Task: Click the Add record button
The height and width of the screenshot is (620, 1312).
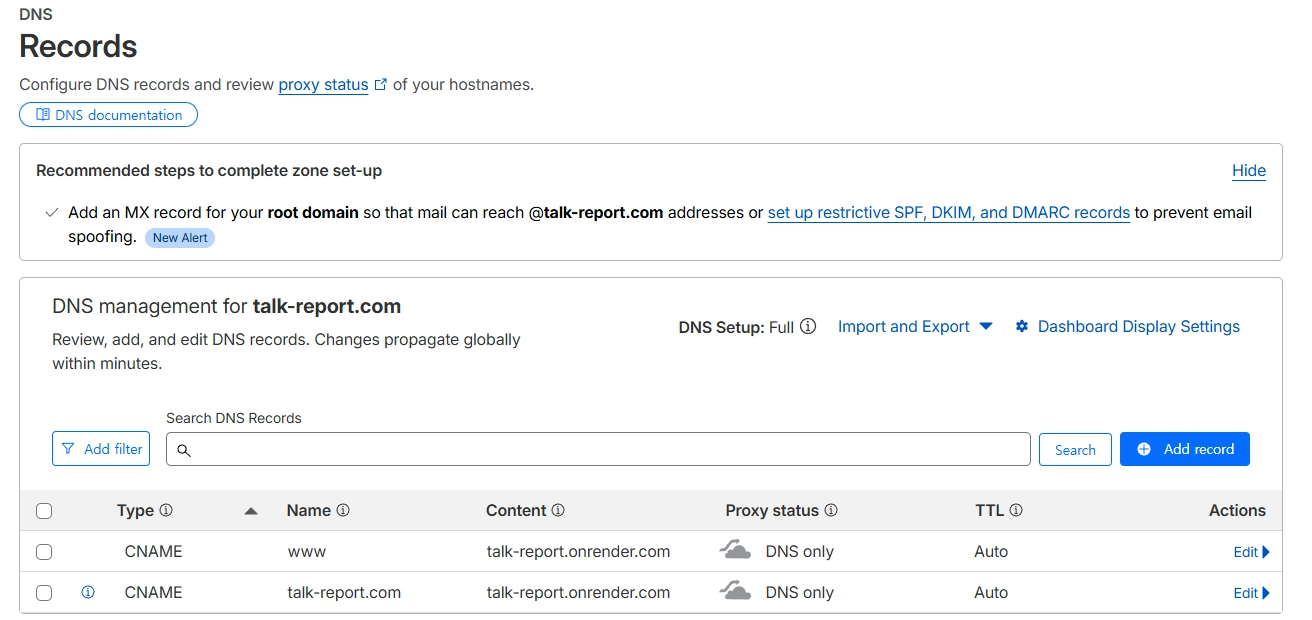Action: click(x=1185, y=449)
